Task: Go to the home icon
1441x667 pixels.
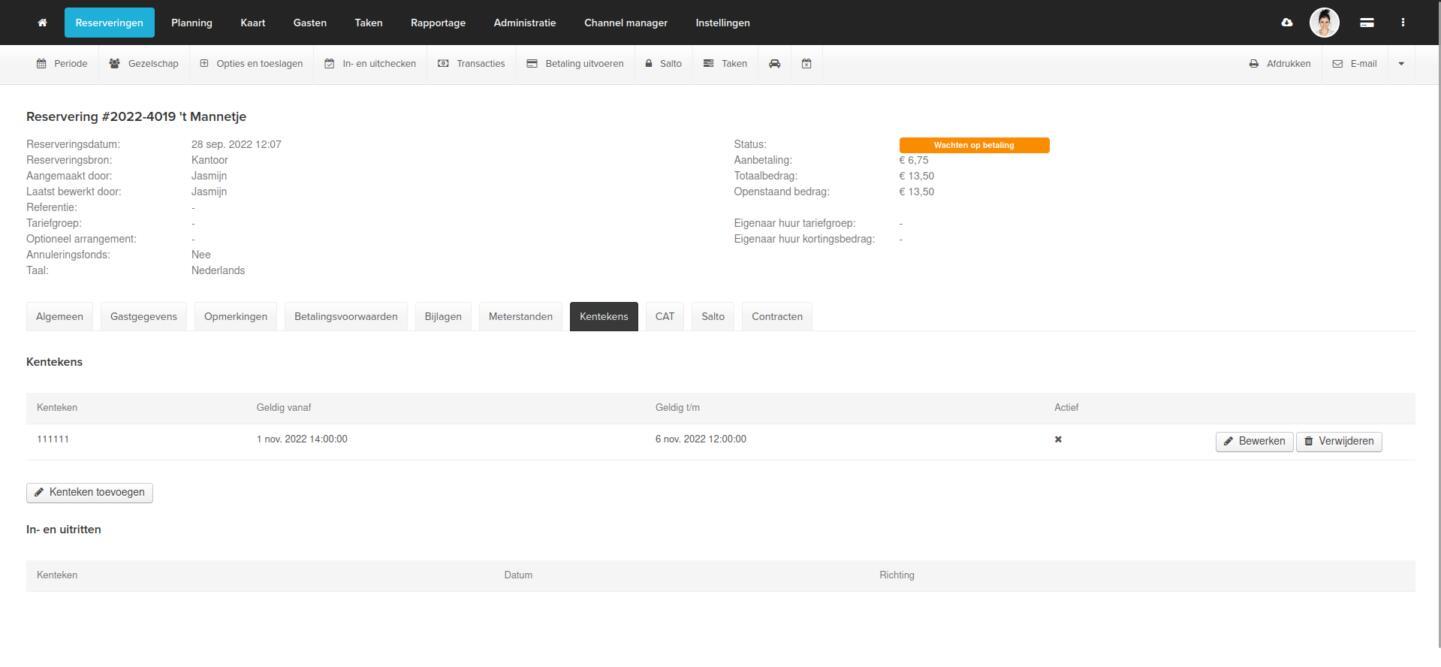Action: (42, 23)
